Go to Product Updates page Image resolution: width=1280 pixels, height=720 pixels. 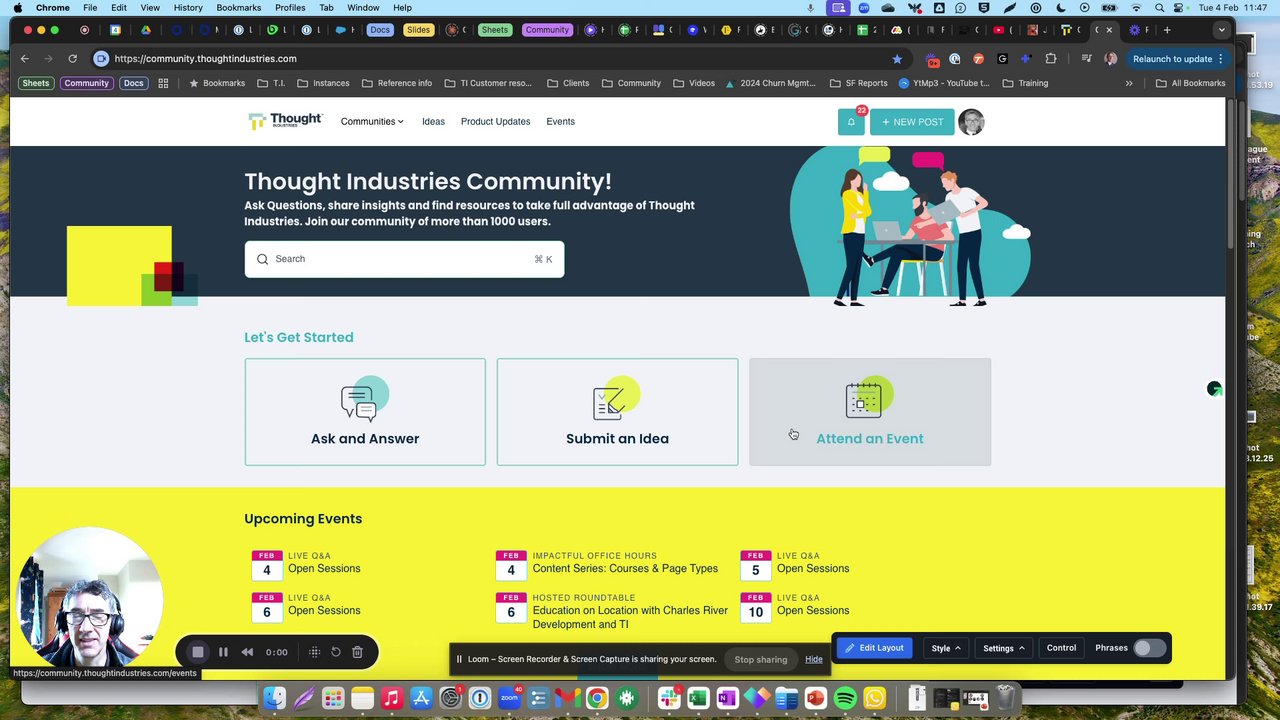click(x=495, y=122)
